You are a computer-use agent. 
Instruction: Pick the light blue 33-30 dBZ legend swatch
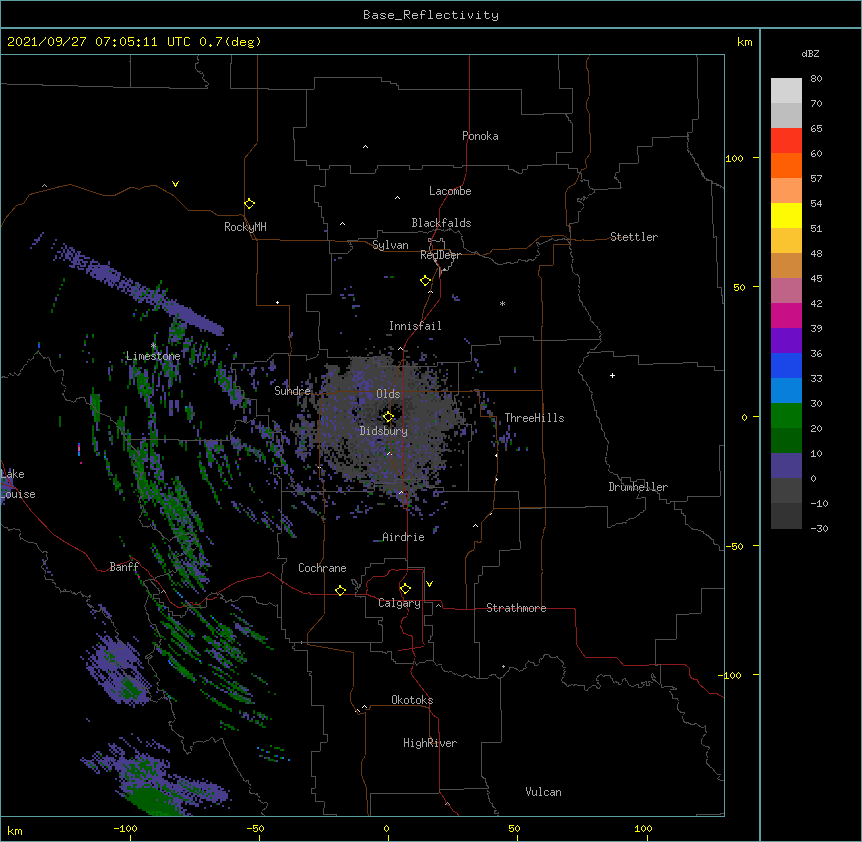click(786, 391)
